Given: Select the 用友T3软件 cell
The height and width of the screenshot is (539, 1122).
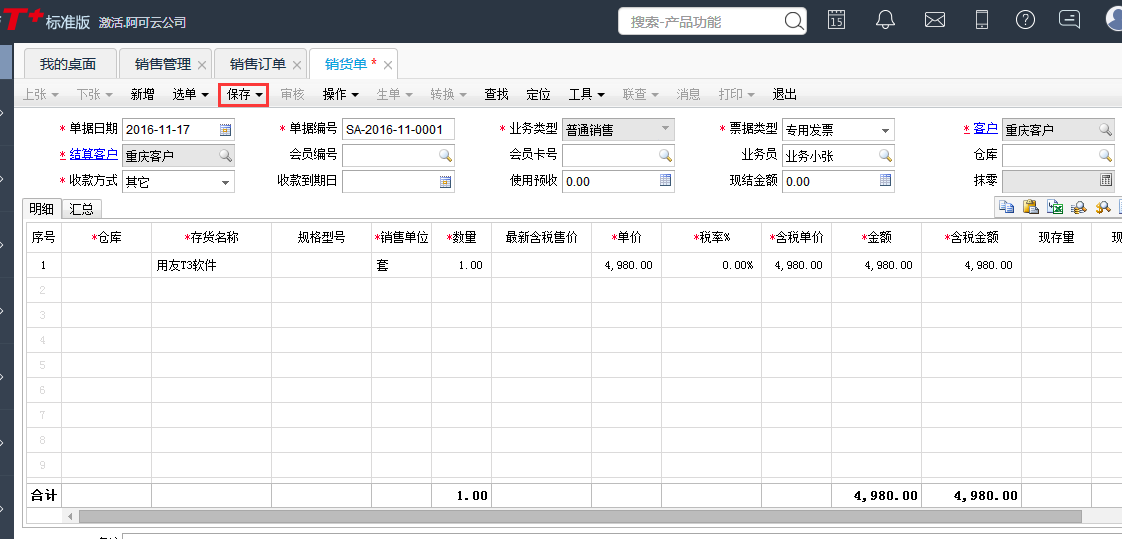Looking at the screenshot, I should 211,265.
